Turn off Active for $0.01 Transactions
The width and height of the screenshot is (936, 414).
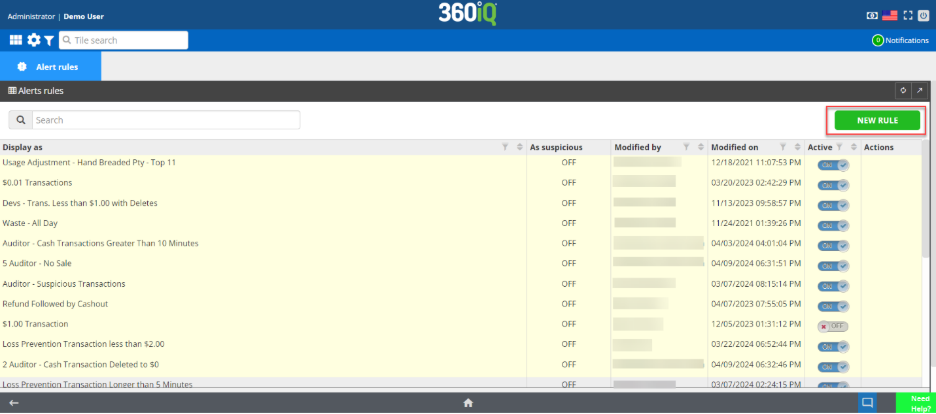[x=833, y=183]
